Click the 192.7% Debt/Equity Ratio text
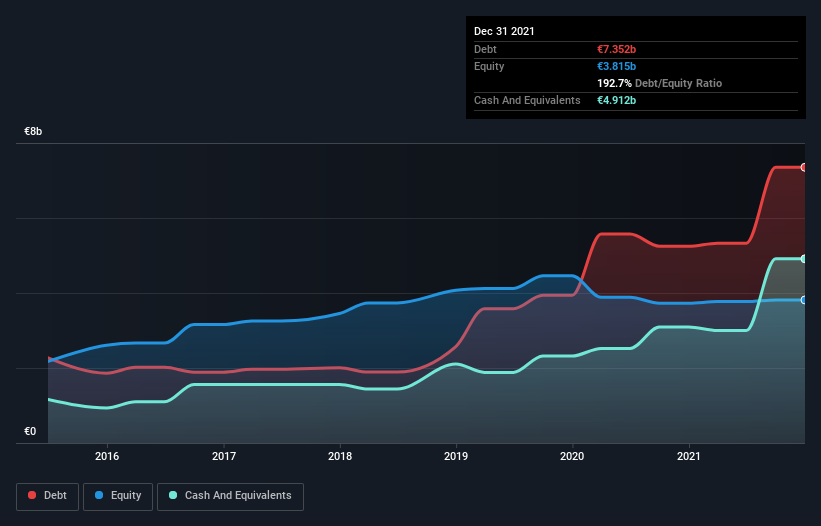821x526 pixels. coord(659,83)
